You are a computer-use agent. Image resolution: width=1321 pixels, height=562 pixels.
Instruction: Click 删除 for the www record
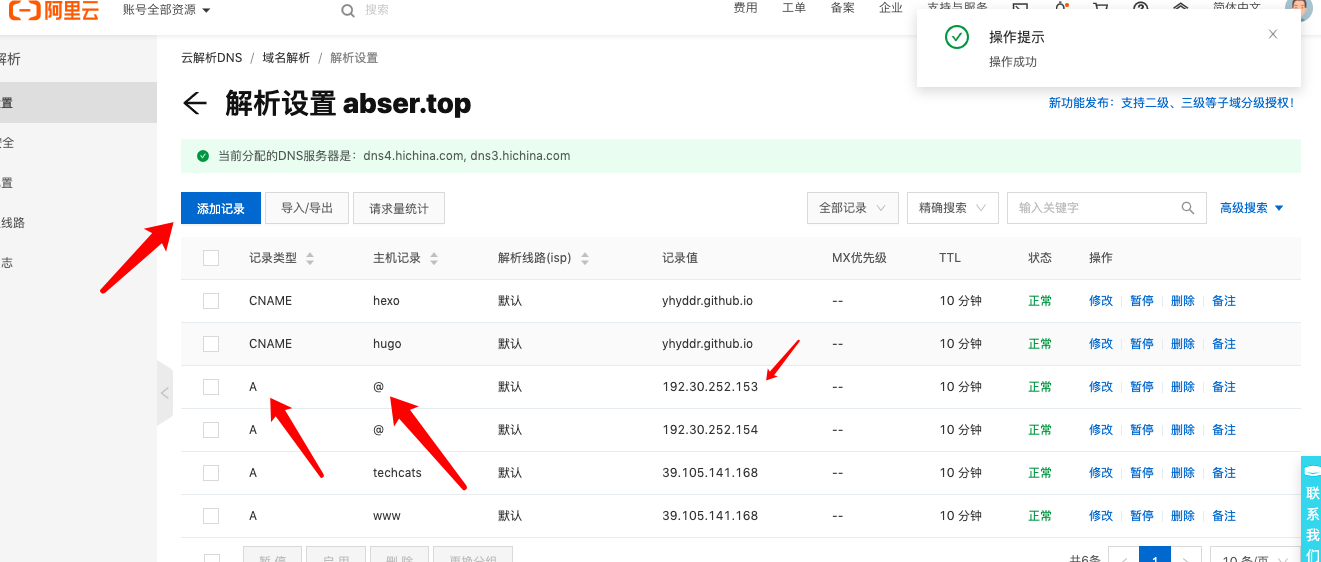[x=1183, y=516]
